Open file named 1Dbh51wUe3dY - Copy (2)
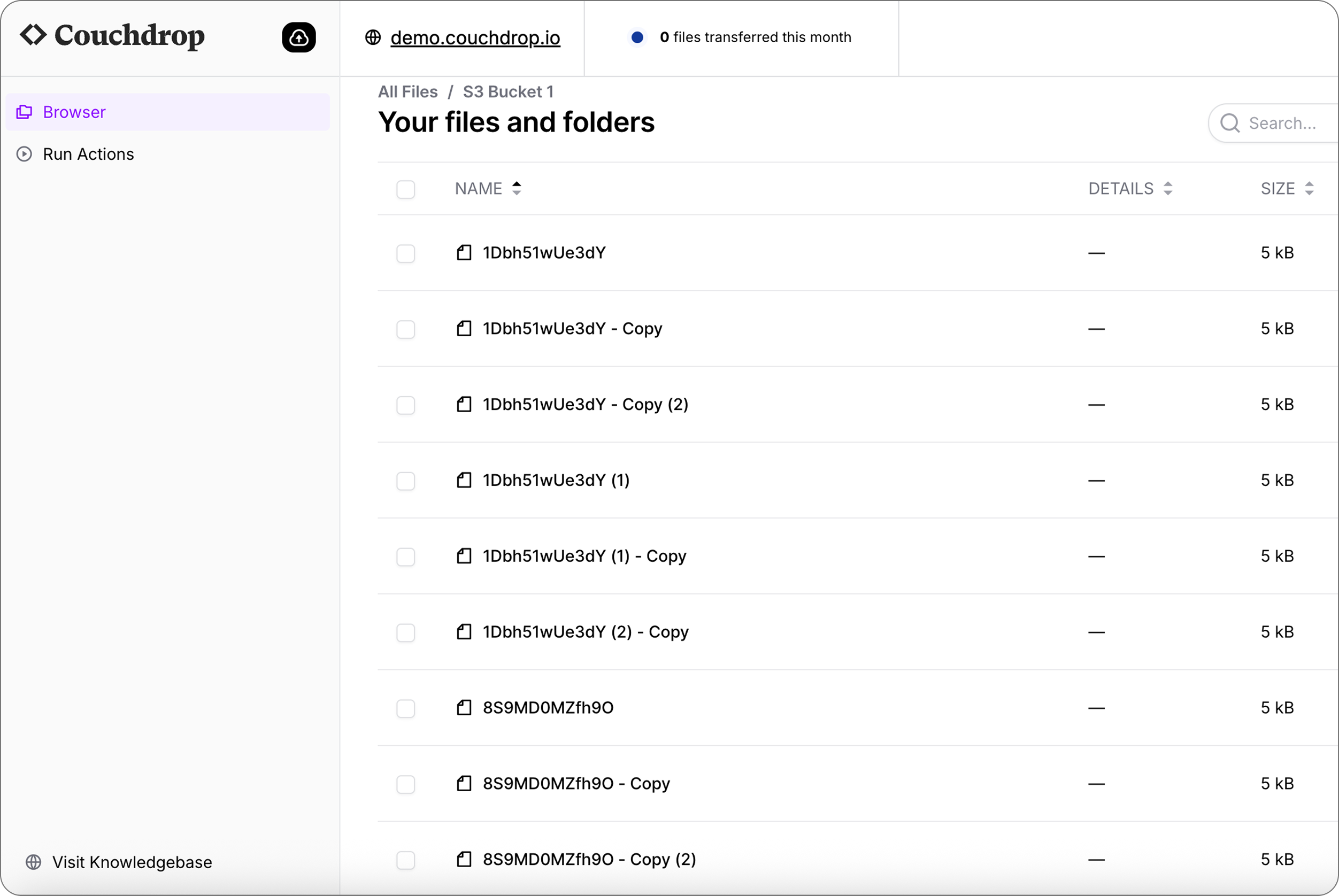Image resolution: width=1339 pixels, height=896 pixels. pos(585,405)
